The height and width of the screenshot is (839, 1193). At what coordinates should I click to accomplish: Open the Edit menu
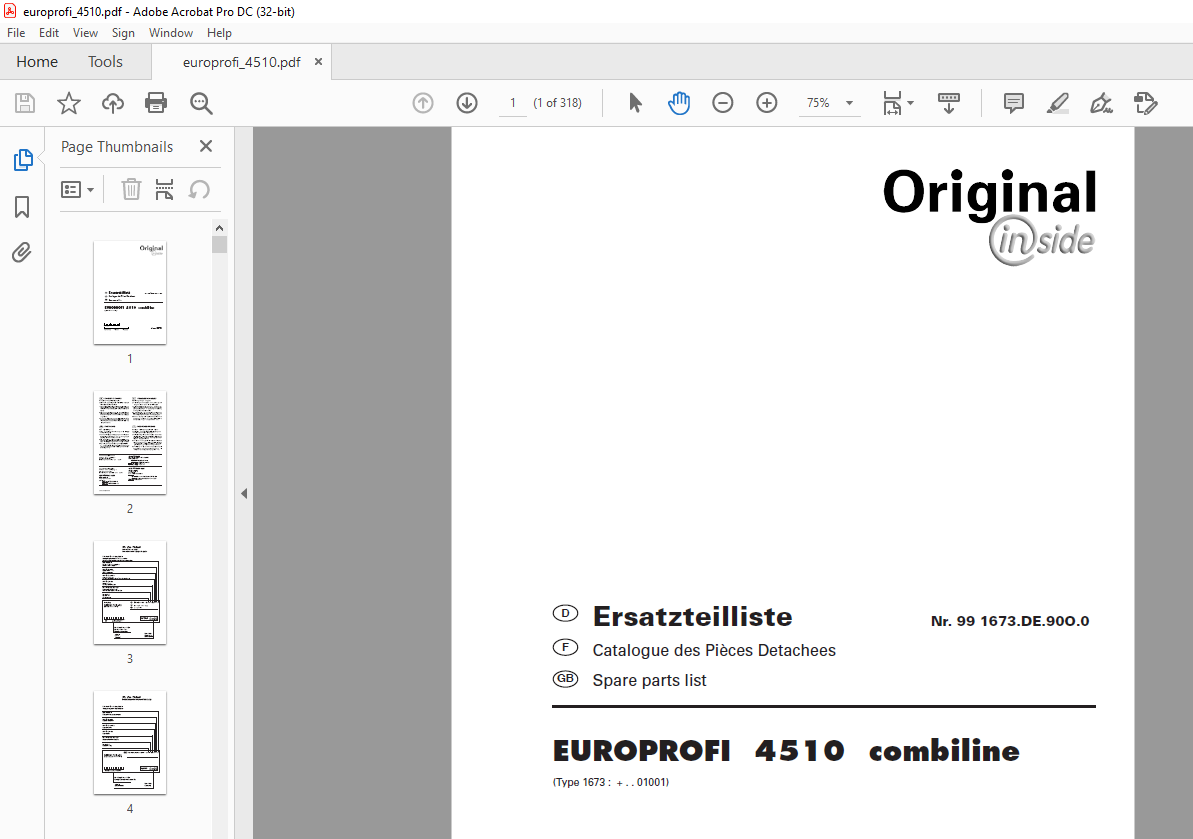coord(49,33)
